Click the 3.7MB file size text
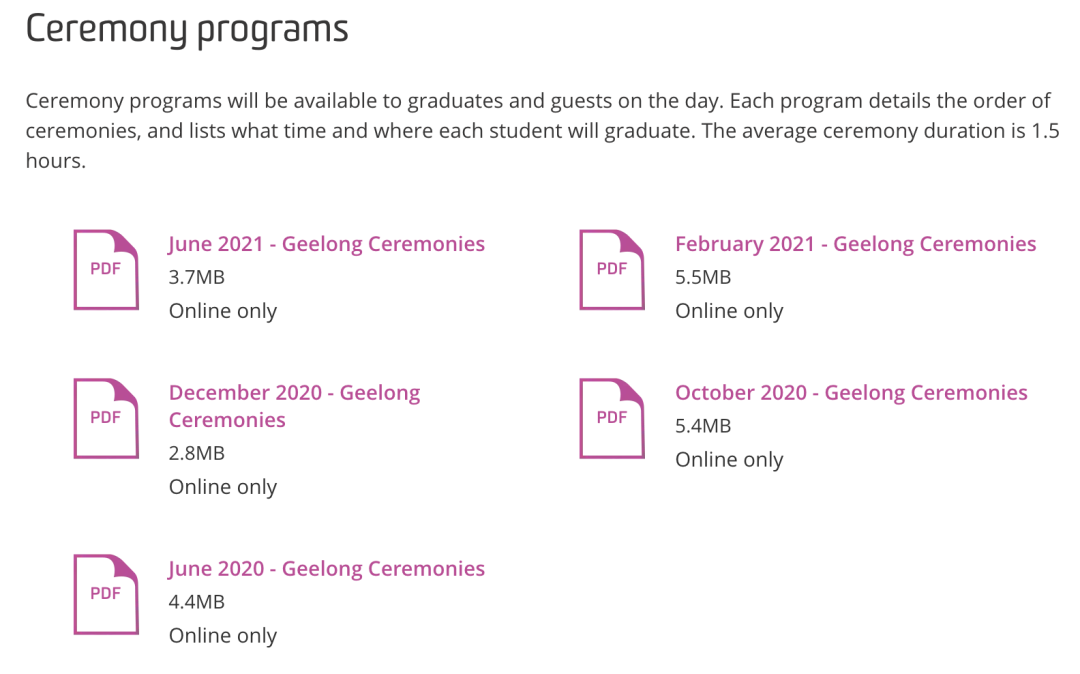Screen dimensions: 1080x674 point(197,277)
